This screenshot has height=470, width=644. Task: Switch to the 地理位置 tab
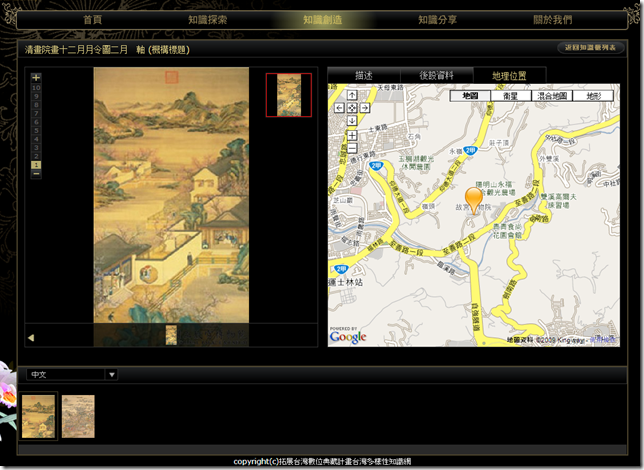(509, 76)
